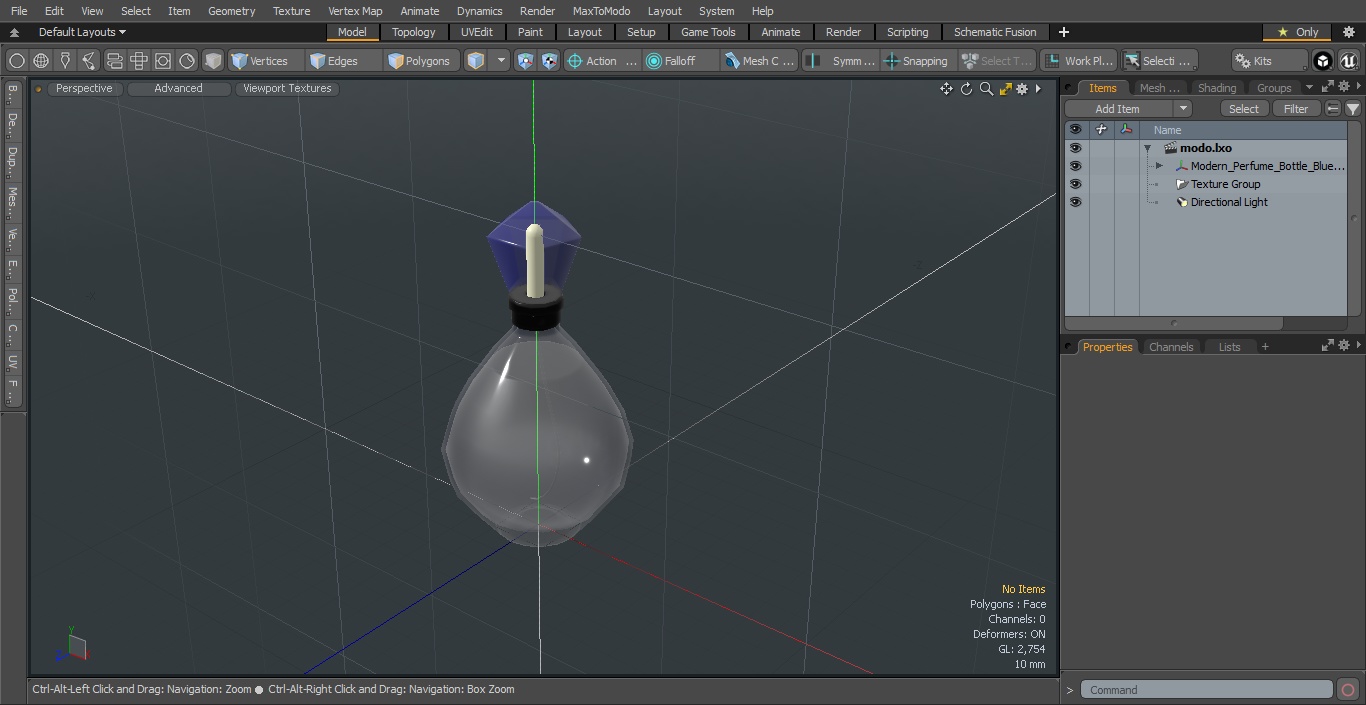Open the Kits menu
Screen dimensions: 1366x705
coord(1269,61)
